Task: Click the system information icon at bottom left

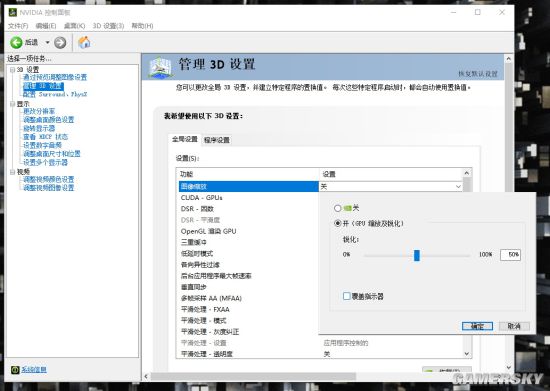Action: coord(15,370)
